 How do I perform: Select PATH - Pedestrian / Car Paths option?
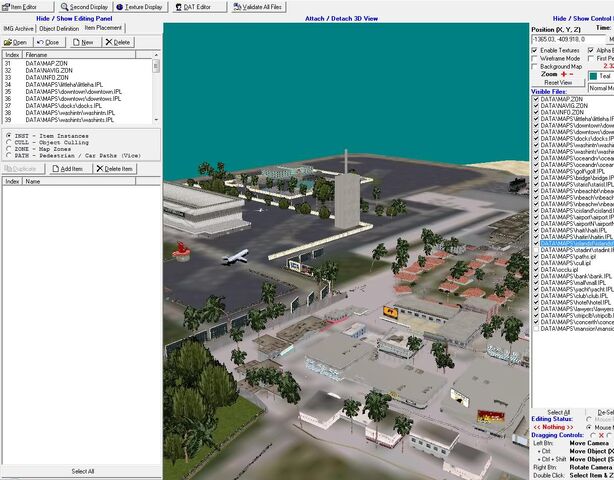click(9, 155)
